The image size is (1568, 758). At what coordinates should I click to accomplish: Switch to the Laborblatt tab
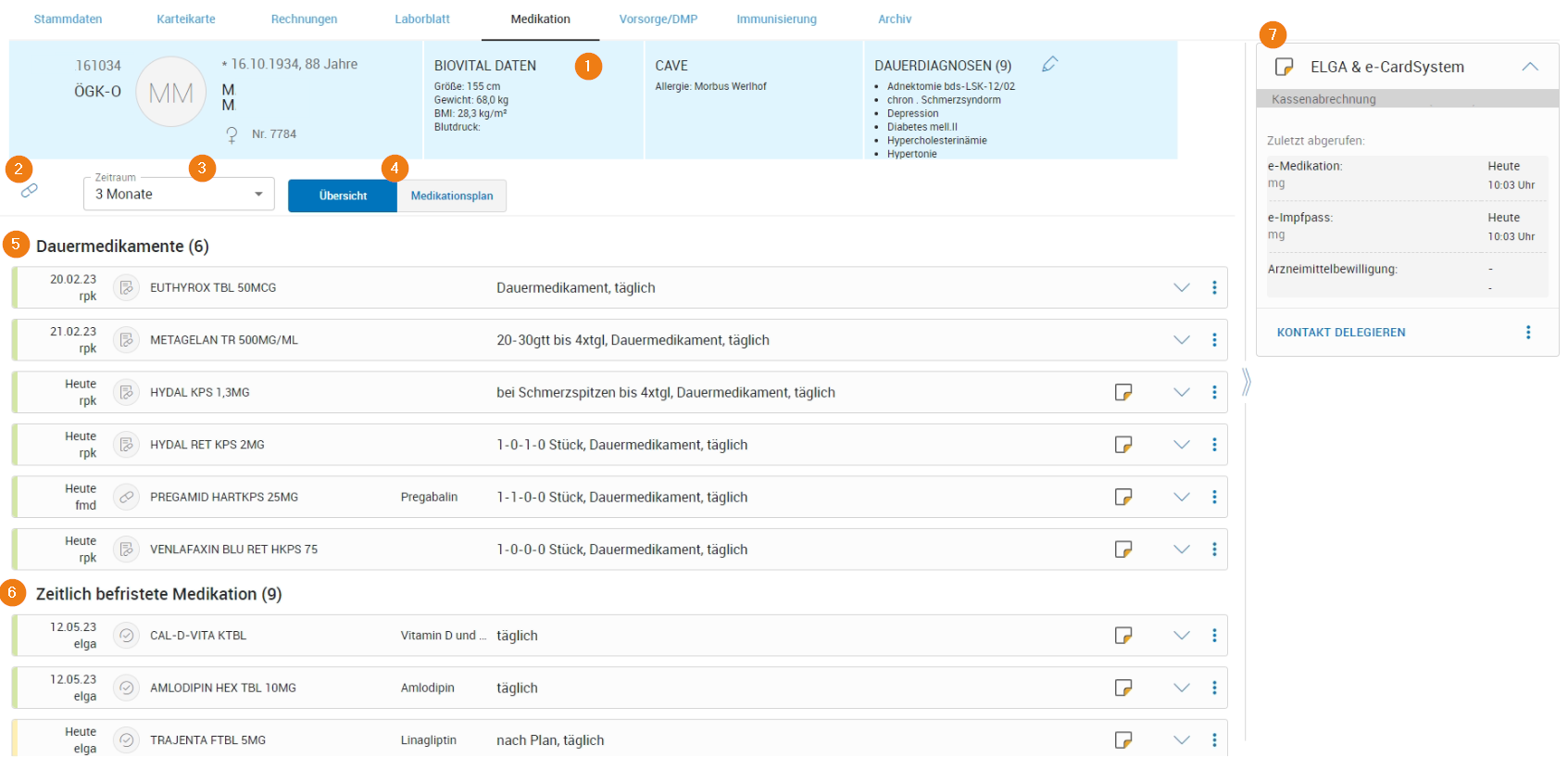421,19
